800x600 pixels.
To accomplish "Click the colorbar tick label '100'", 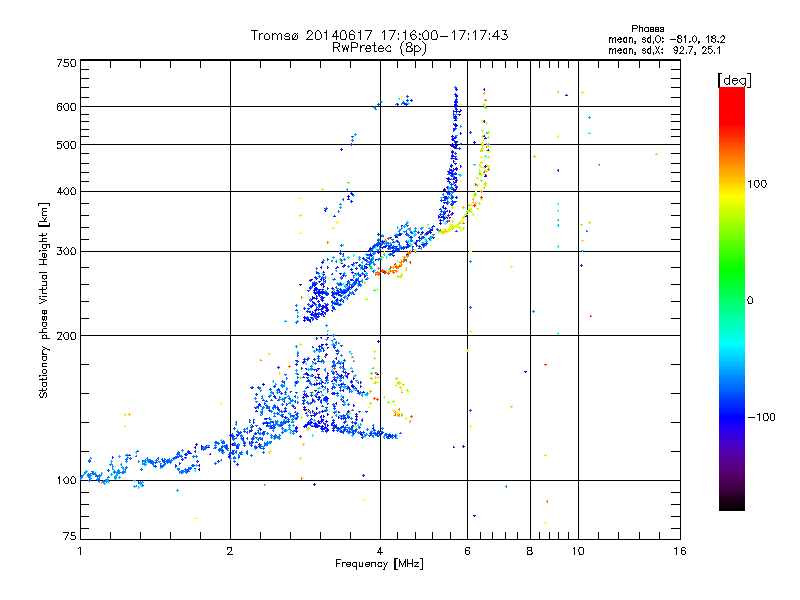I will click(757, 184).
